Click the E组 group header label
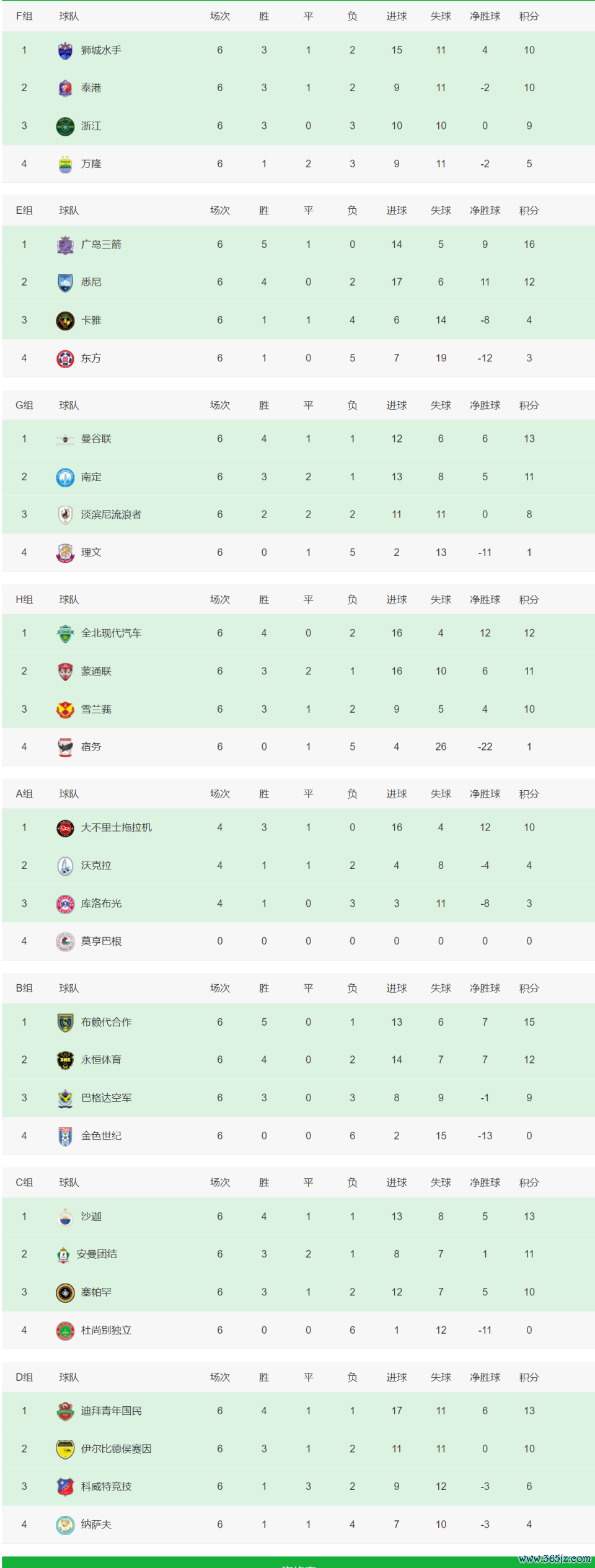The image size is (595, 1568). pos(24,211)
